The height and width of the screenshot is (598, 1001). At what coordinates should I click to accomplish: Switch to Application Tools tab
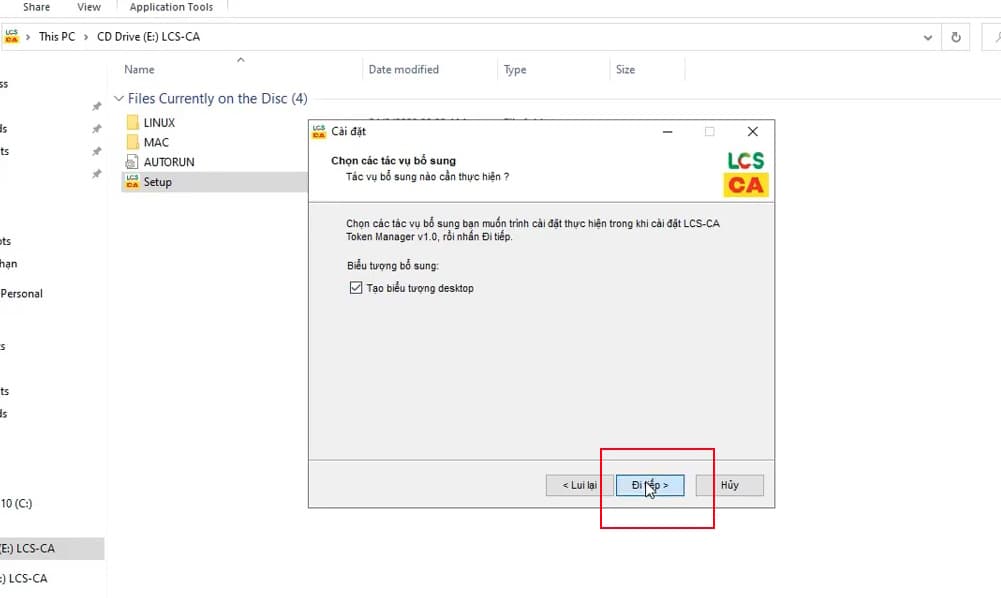[x=171, y=7]
